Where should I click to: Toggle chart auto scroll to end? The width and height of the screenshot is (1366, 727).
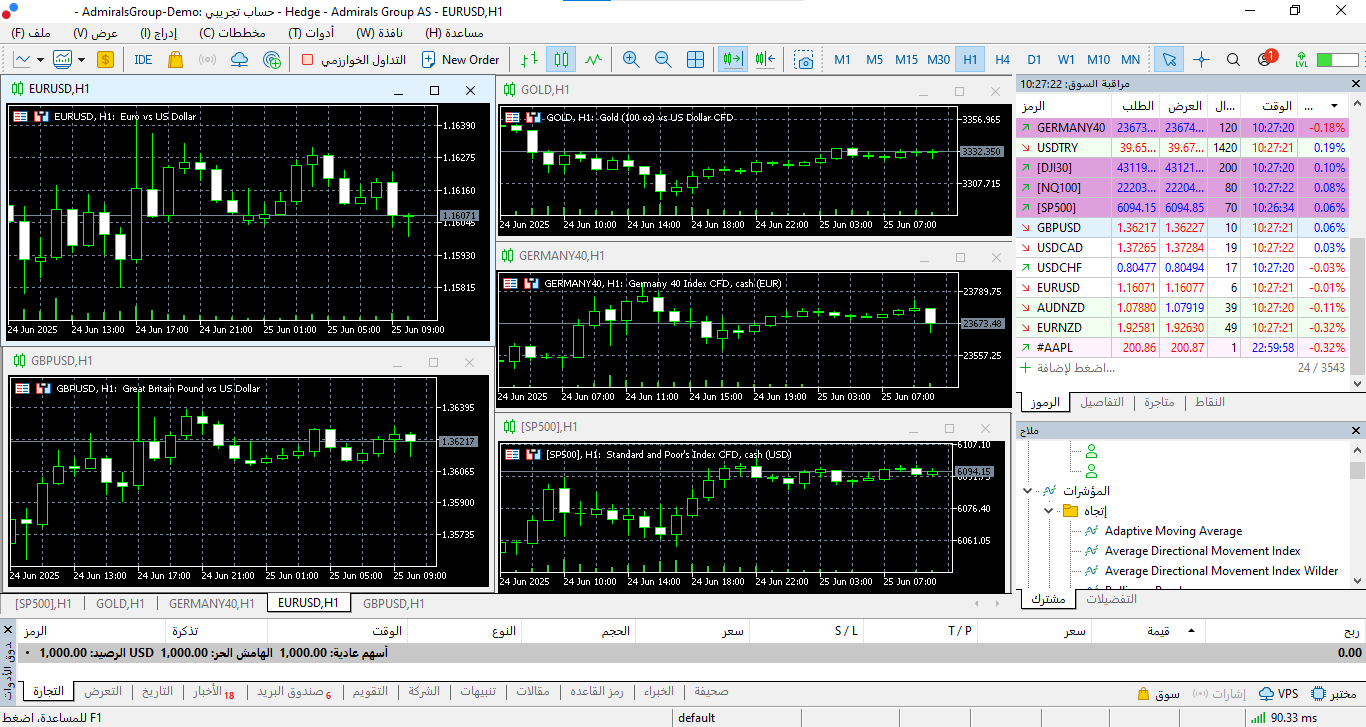[x=732, y=60]
